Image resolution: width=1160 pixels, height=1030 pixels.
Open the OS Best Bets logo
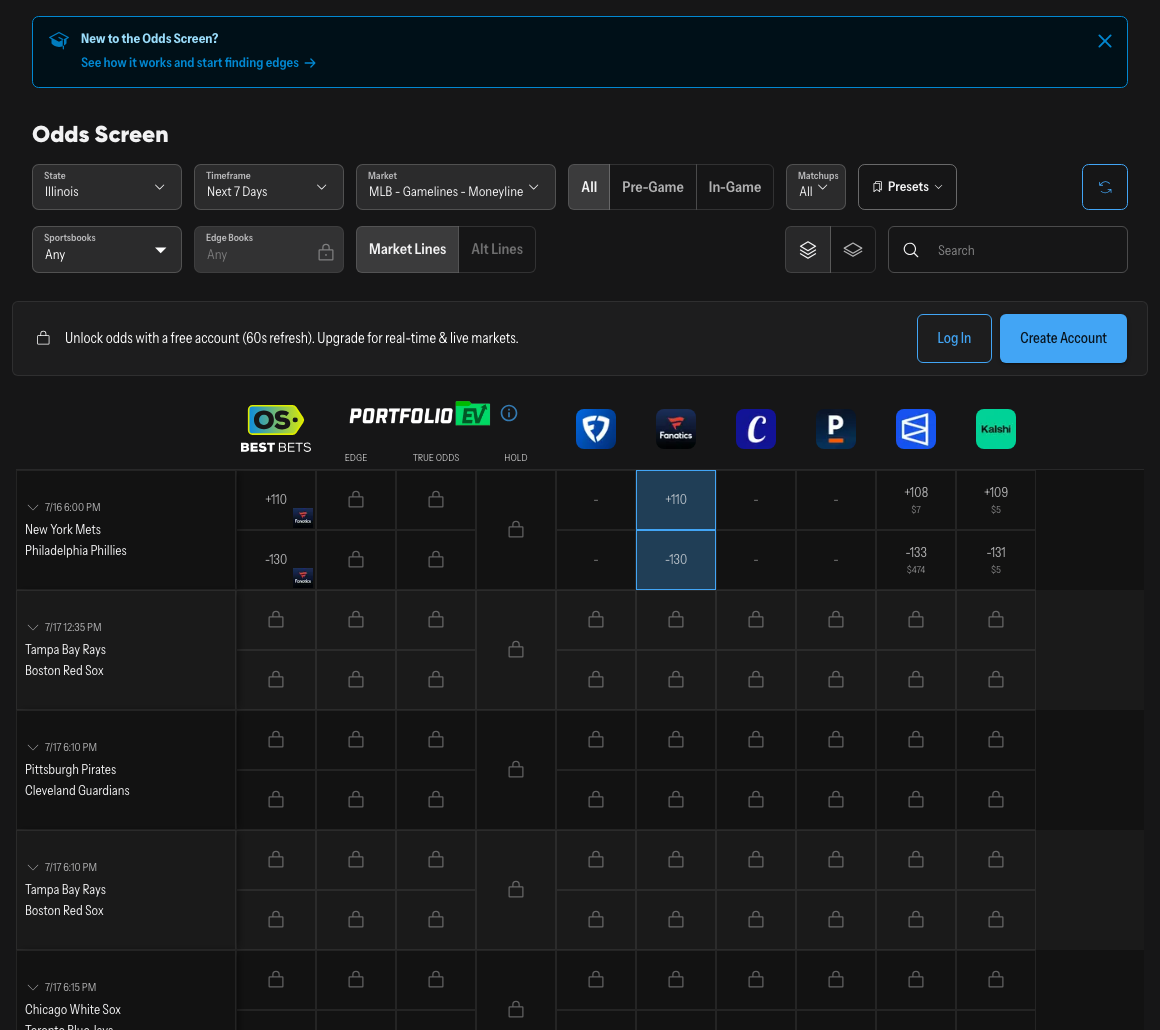coord(276,428)
